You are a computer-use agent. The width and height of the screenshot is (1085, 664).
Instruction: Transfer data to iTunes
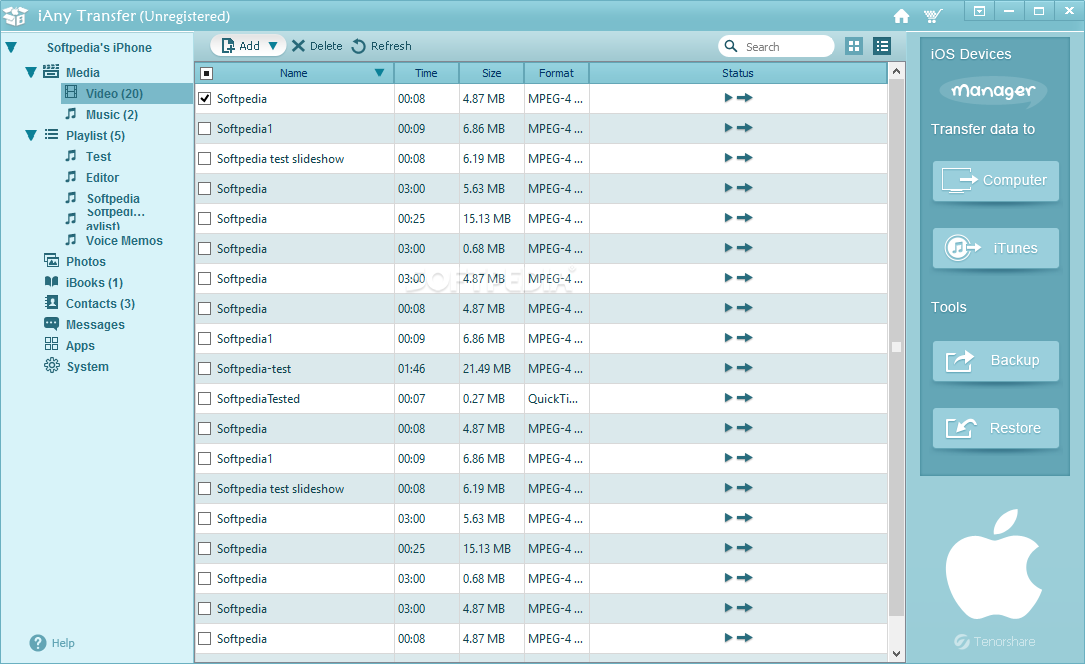tap(996, 248)
